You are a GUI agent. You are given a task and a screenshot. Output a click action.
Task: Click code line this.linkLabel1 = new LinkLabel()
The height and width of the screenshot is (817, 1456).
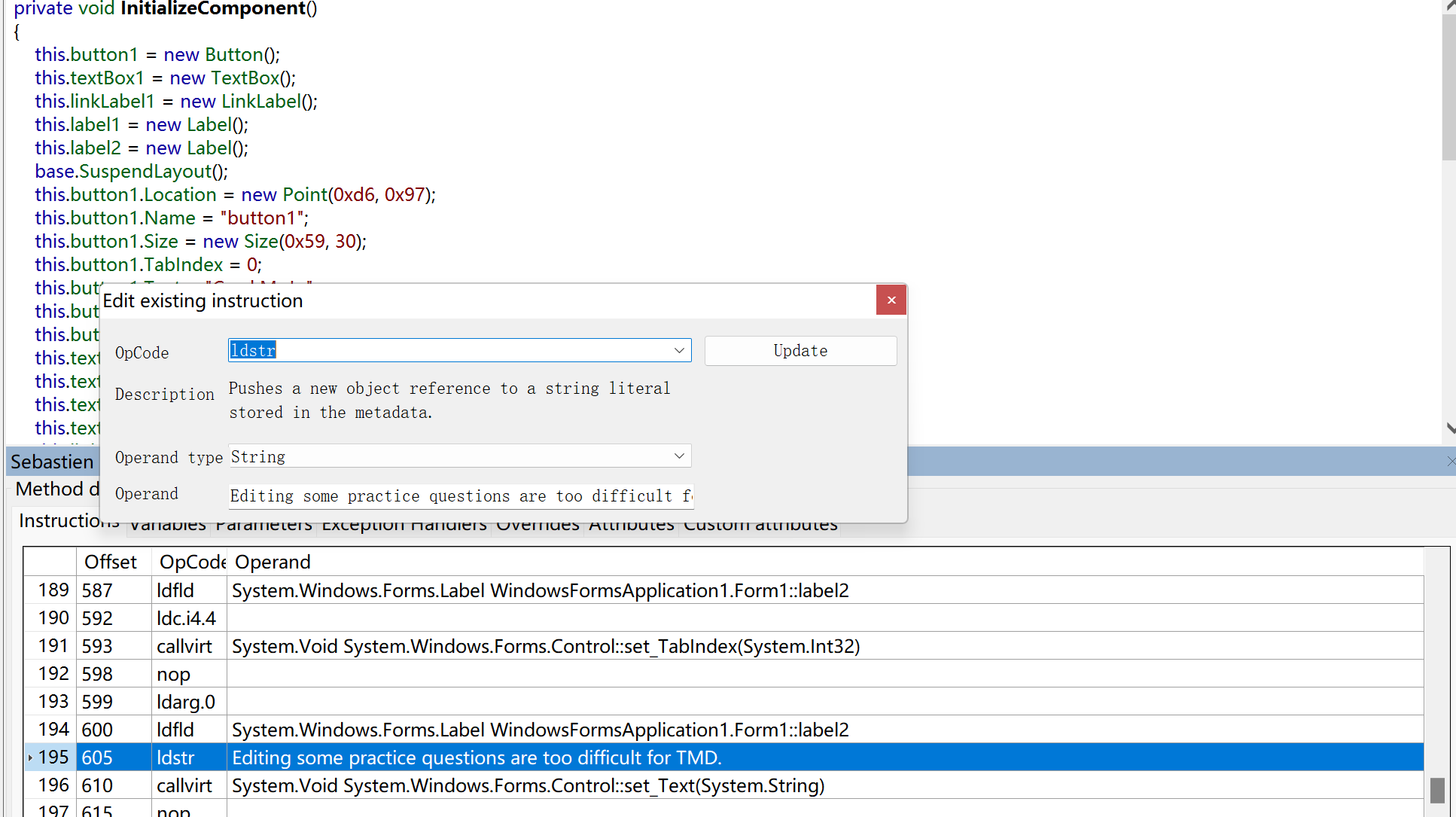(x=176, y=102)
